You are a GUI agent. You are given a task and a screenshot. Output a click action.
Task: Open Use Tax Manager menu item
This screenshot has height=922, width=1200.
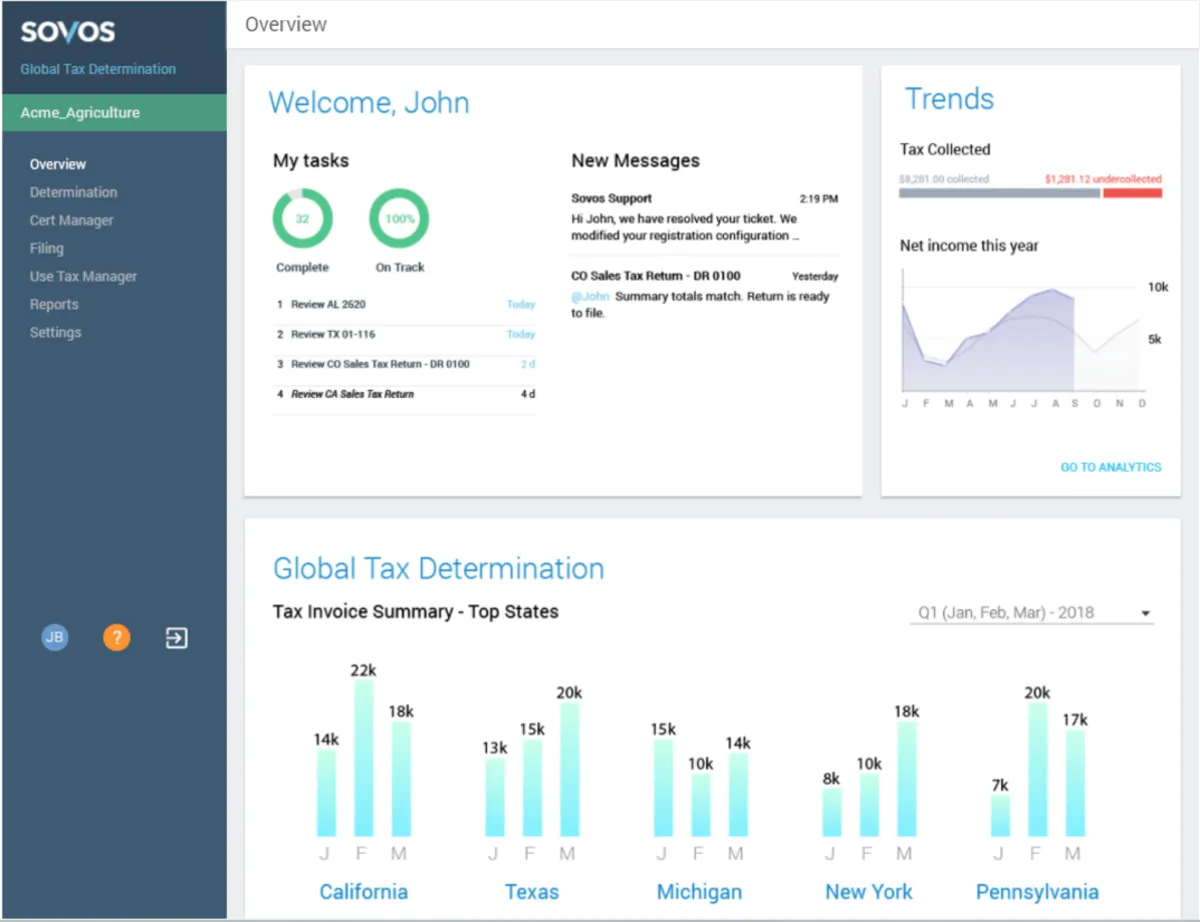[83, 276]
